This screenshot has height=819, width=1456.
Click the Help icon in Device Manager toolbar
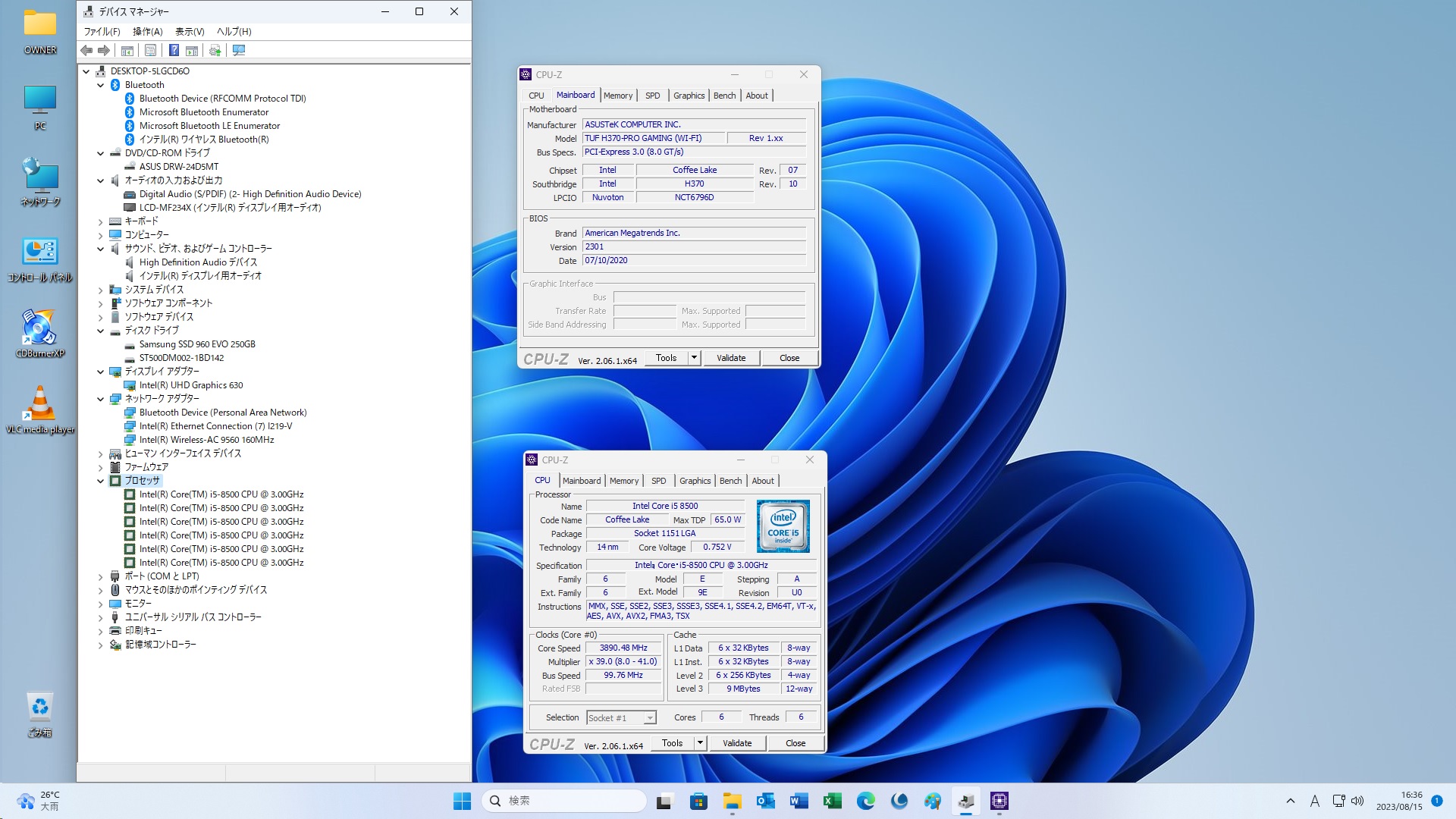(x=174, y=50)
